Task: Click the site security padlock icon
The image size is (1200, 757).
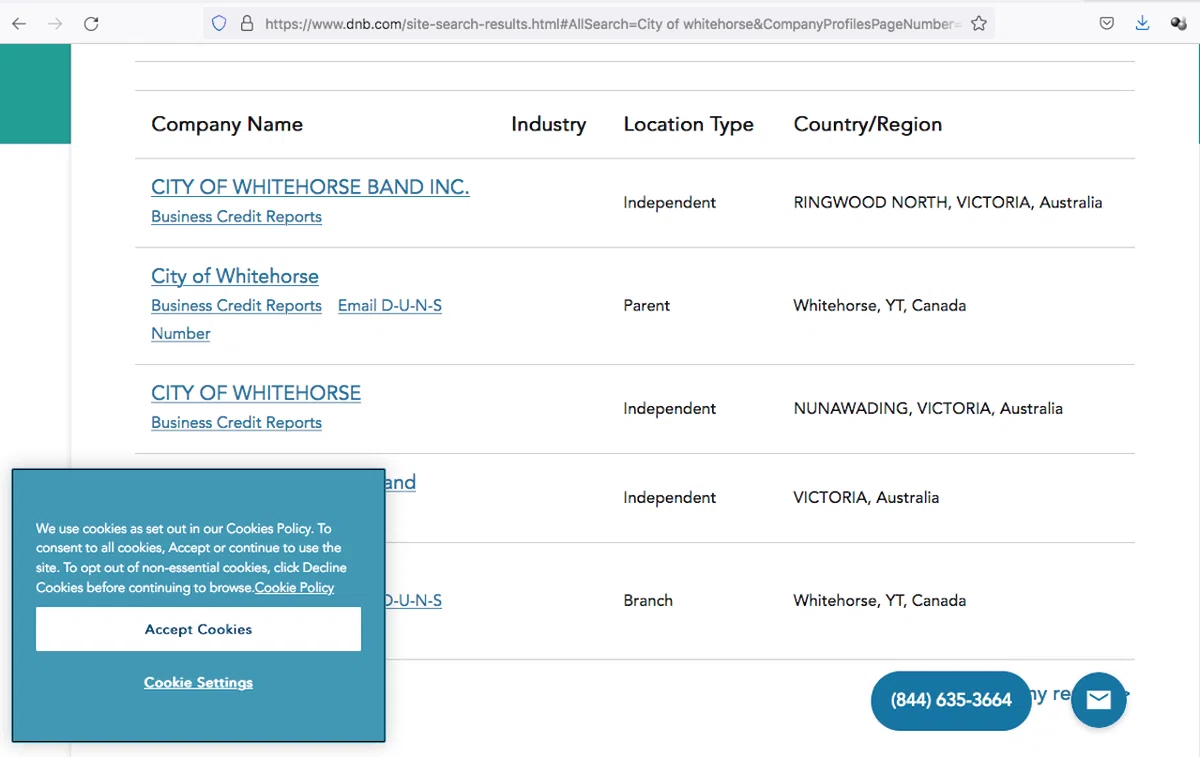Action: [246, 24]
